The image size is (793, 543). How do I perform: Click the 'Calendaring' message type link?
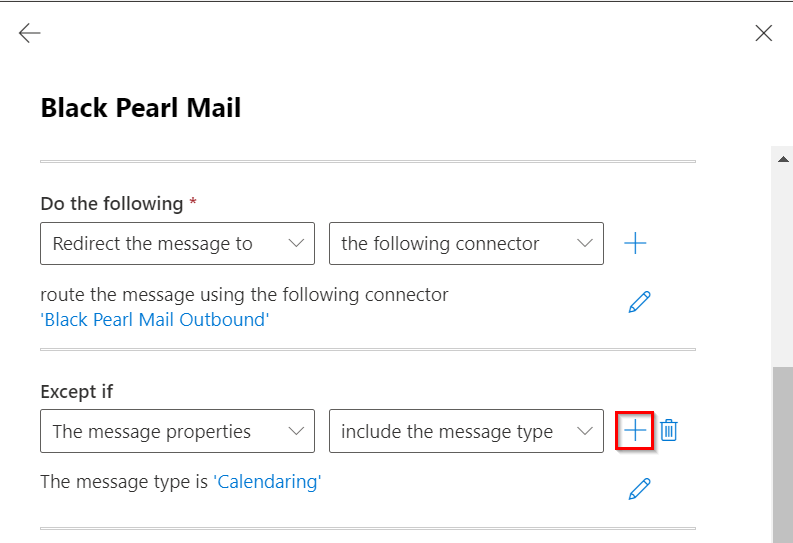pyautogui.click(x=267, y=482)
